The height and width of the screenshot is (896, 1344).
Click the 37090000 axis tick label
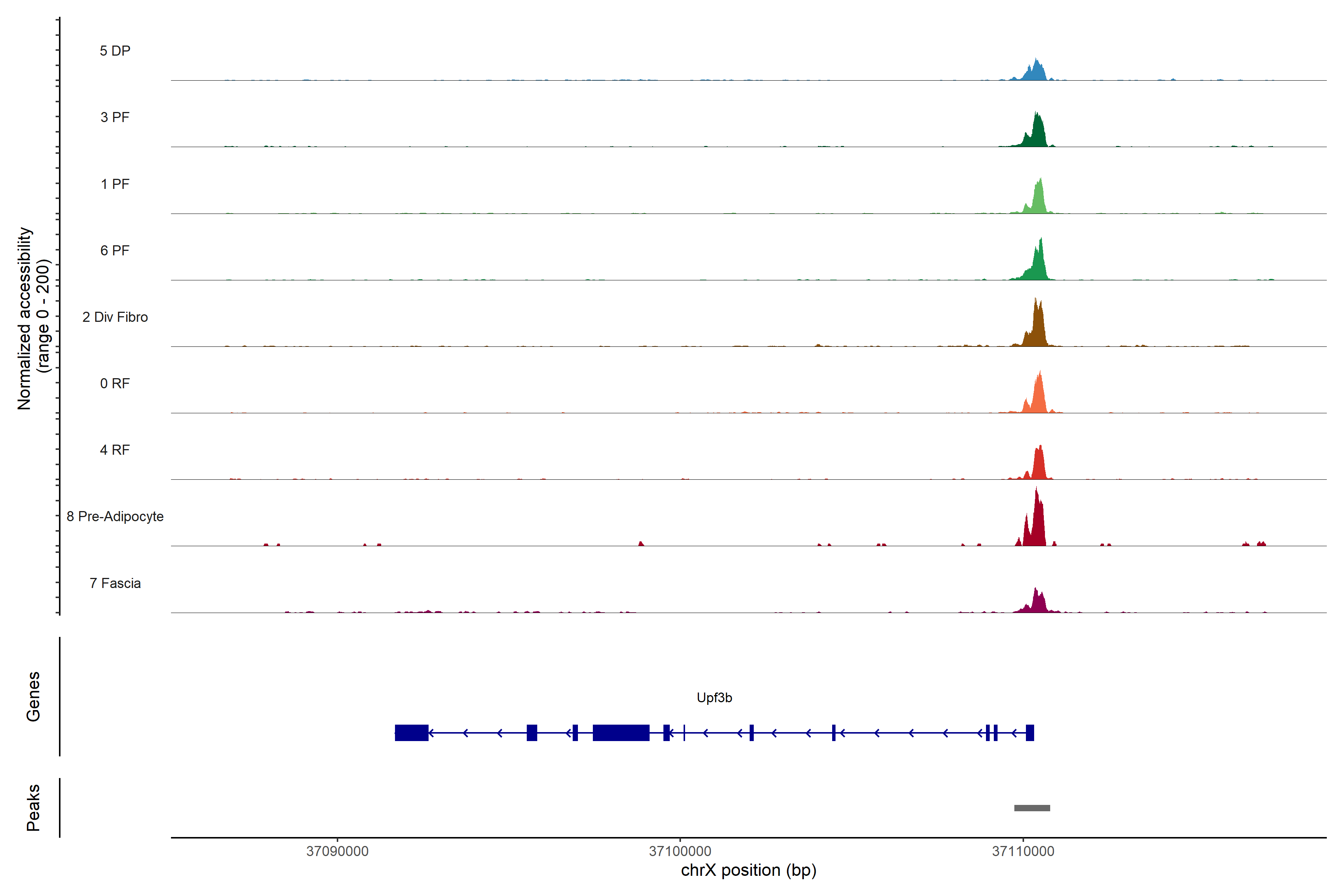[337, 851]
